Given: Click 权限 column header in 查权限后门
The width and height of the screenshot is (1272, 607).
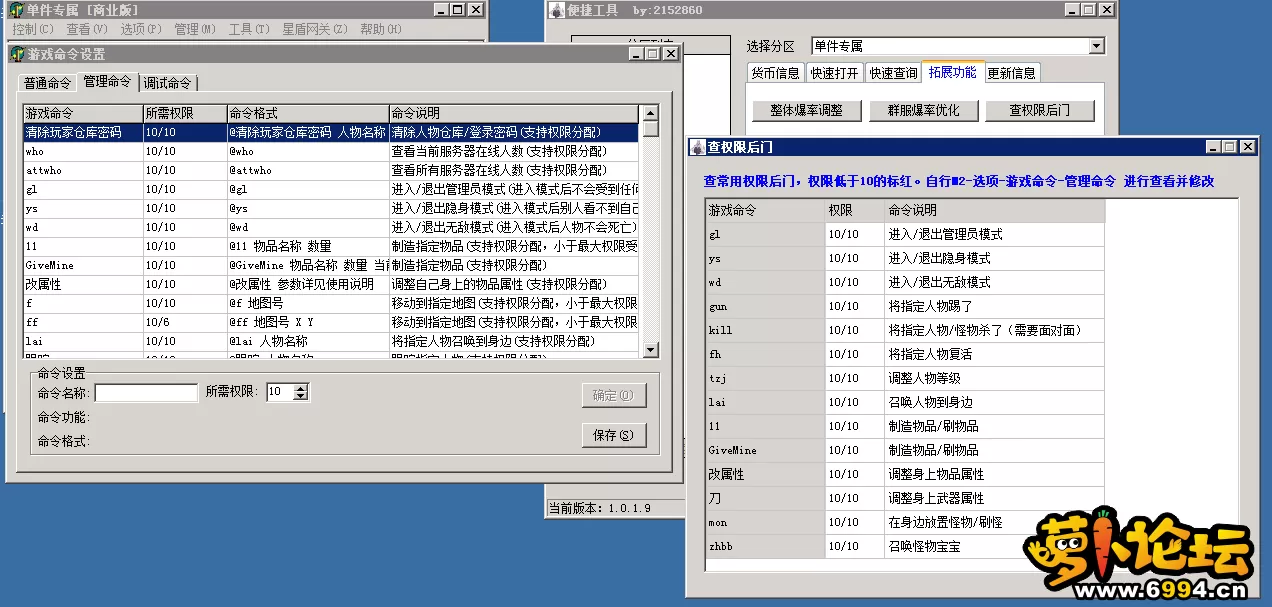Looking at the screenshot, I should 855,210.
